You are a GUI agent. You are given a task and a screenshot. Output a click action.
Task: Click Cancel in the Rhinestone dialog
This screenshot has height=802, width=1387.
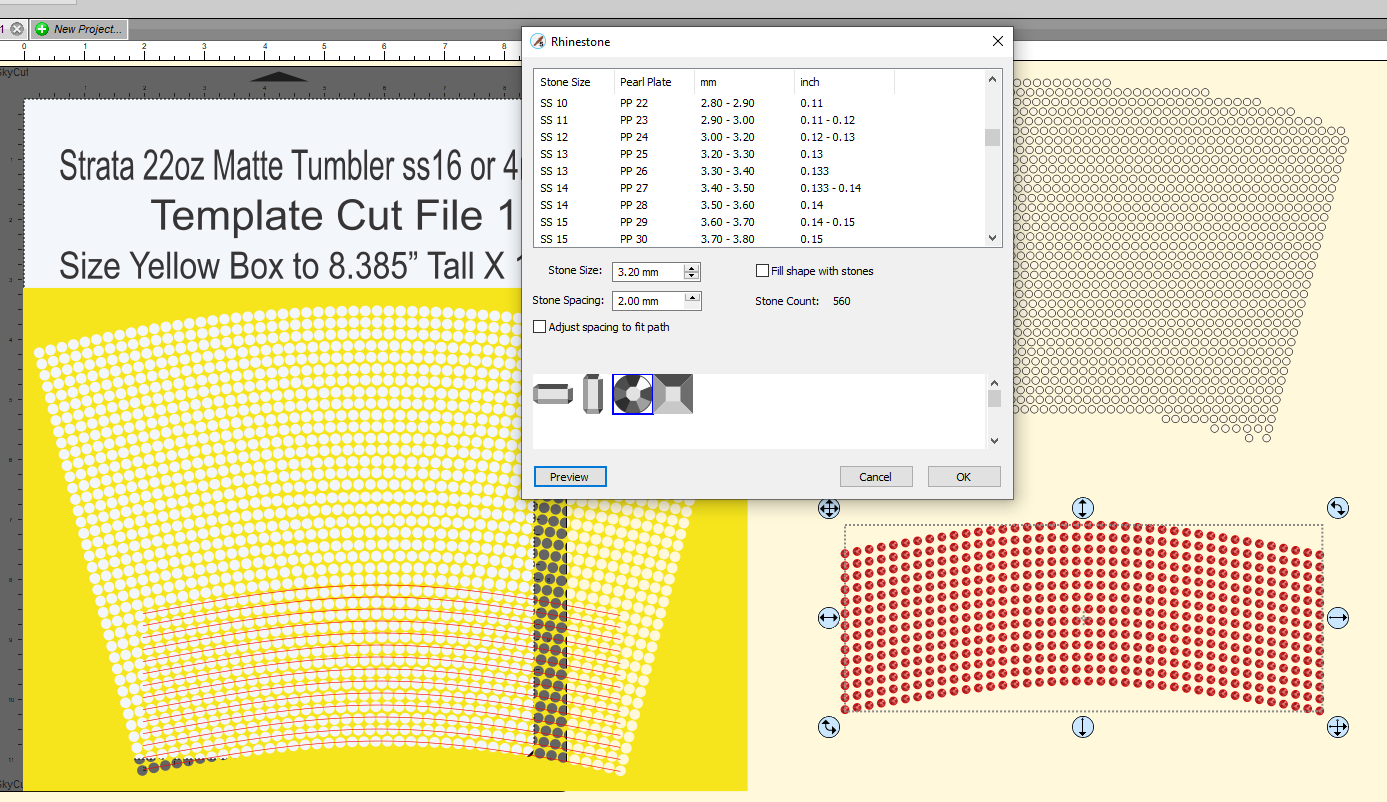coord(875,477)
